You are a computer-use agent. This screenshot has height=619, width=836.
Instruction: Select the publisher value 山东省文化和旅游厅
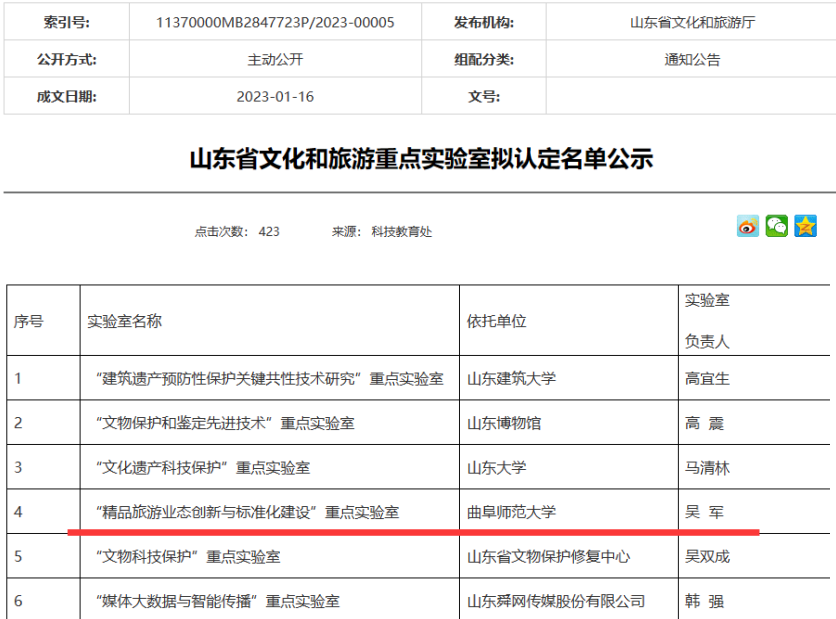point(691,22)
